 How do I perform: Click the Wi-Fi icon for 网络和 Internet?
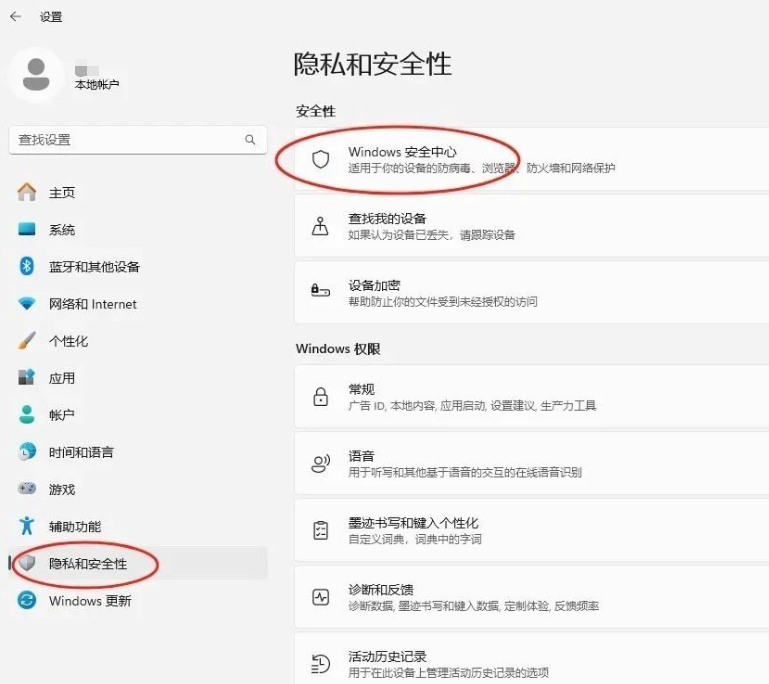(26, 304)
